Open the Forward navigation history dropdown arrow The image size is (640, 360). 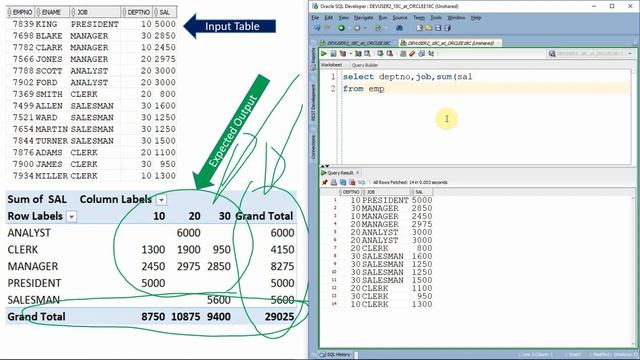pyautogui.click(x=364, y=28)
